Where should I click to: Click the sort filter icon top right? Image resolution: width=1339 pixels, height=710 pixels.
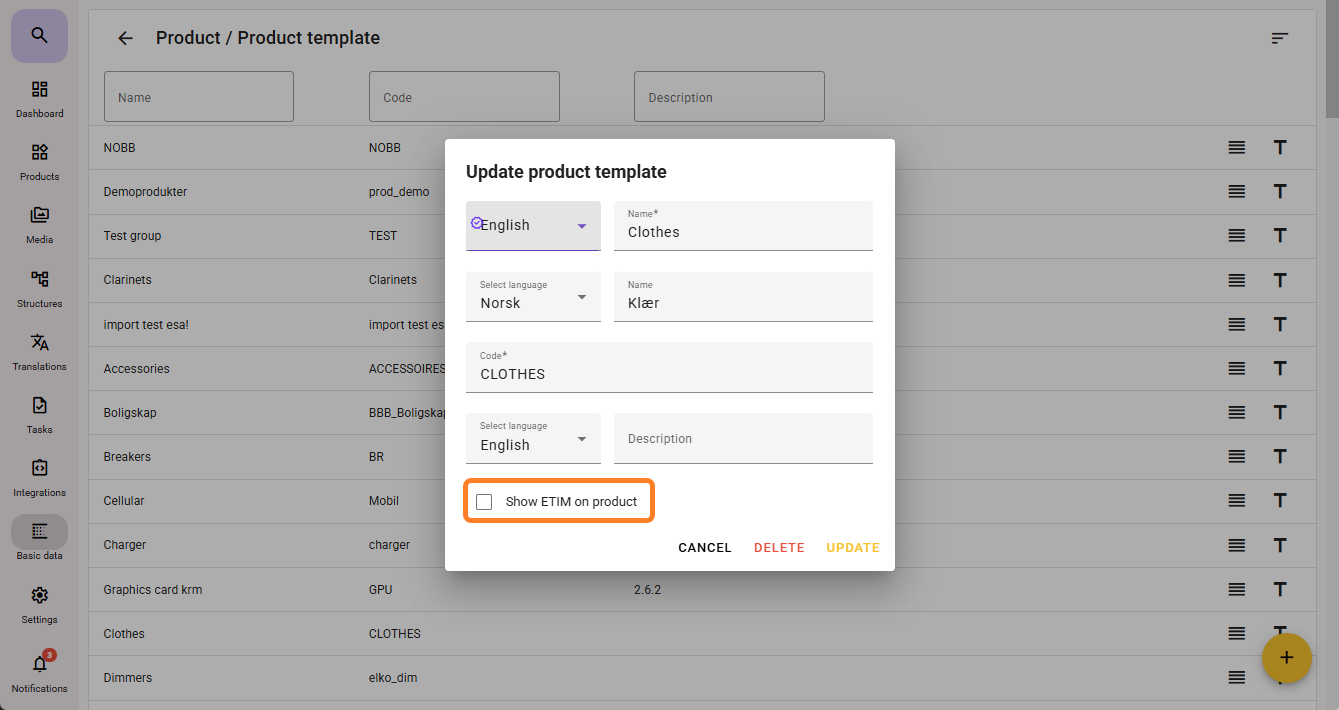[x=1279, y=38]
